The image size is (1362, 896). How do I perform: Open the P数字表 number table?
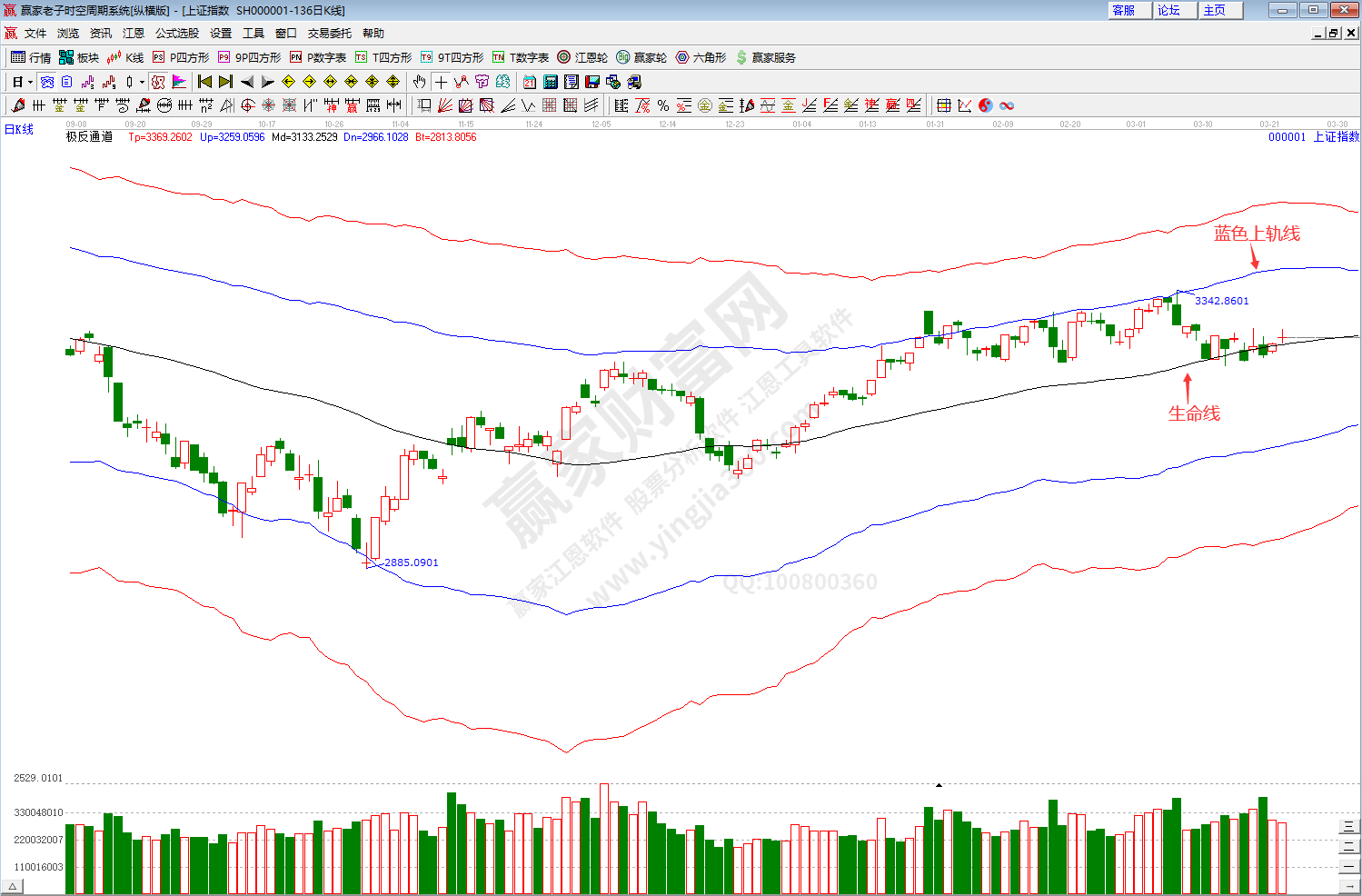tap(318, 57)
